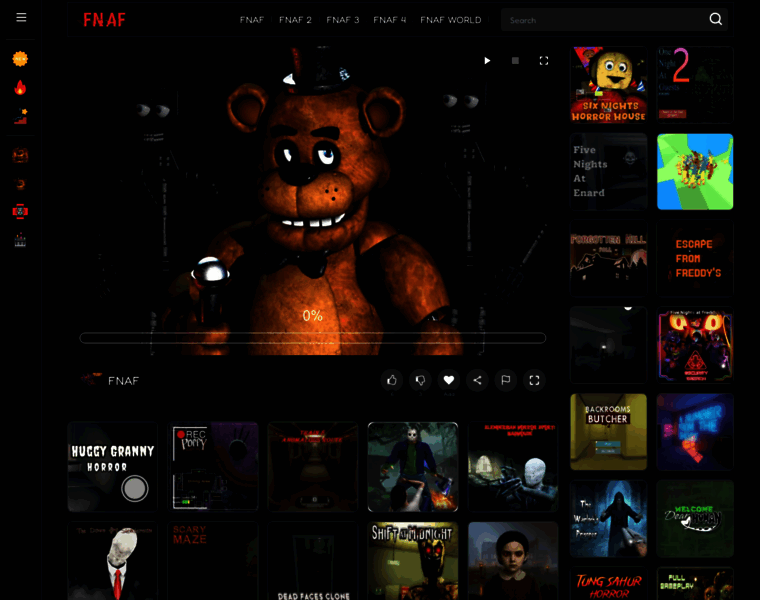Dislike the game with thumbs down
The image size is (760, 600).
(420, 380)
